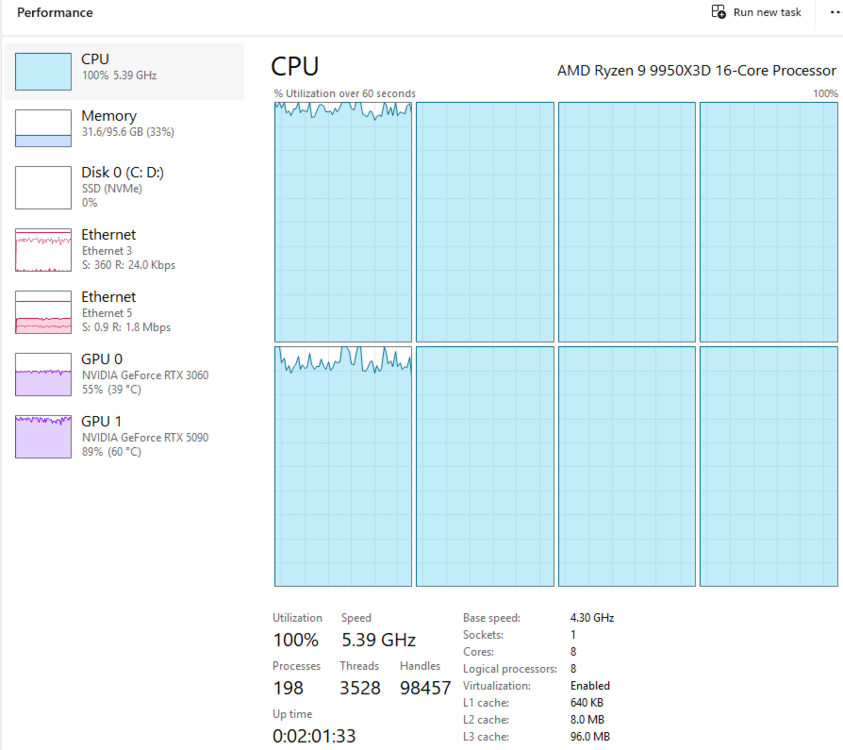Click the 5.39 GHz Speed value
Viewport: 843px width, 750px height.
tap(378, 640)
